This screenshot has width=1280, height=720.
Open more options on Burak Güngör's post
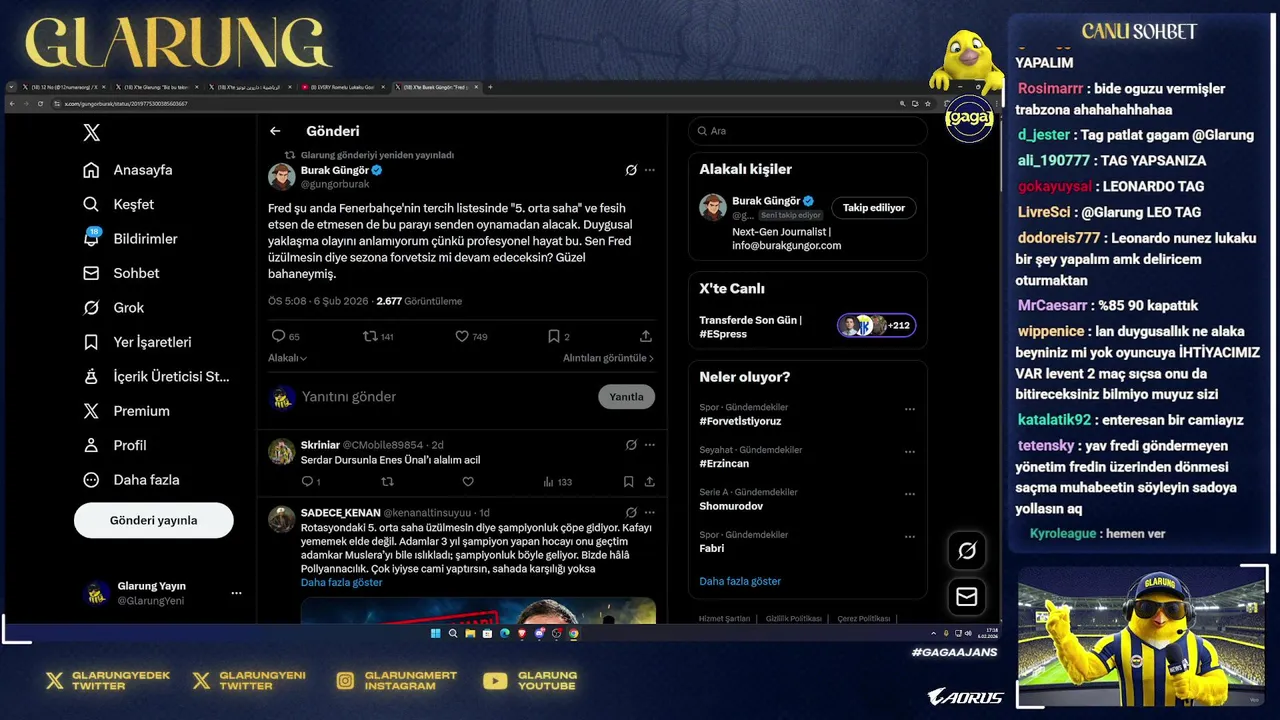(x=650, y=170)
